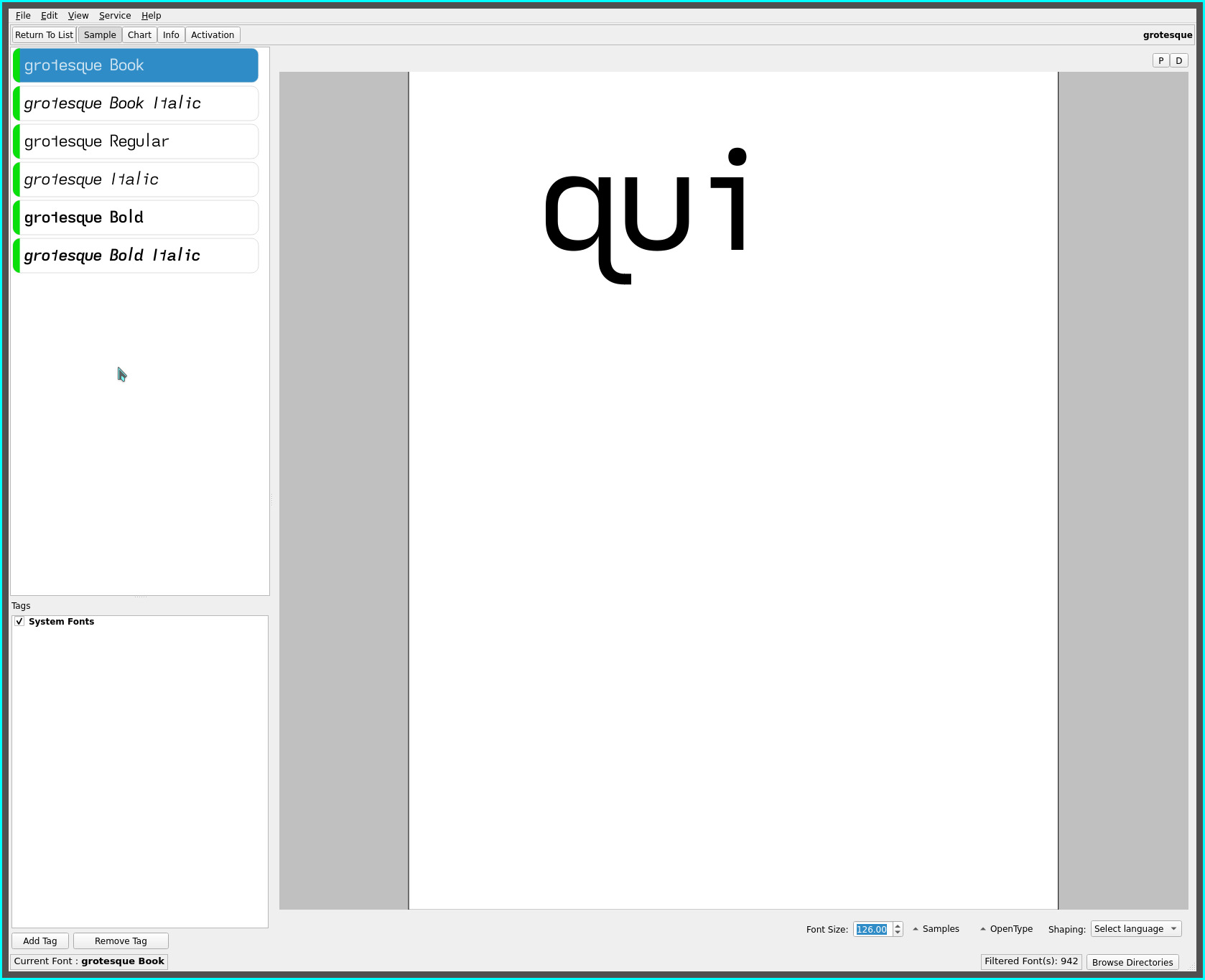Switch to the Info tab
This screenshot has width=1205, height=980.
pos(171,35)
